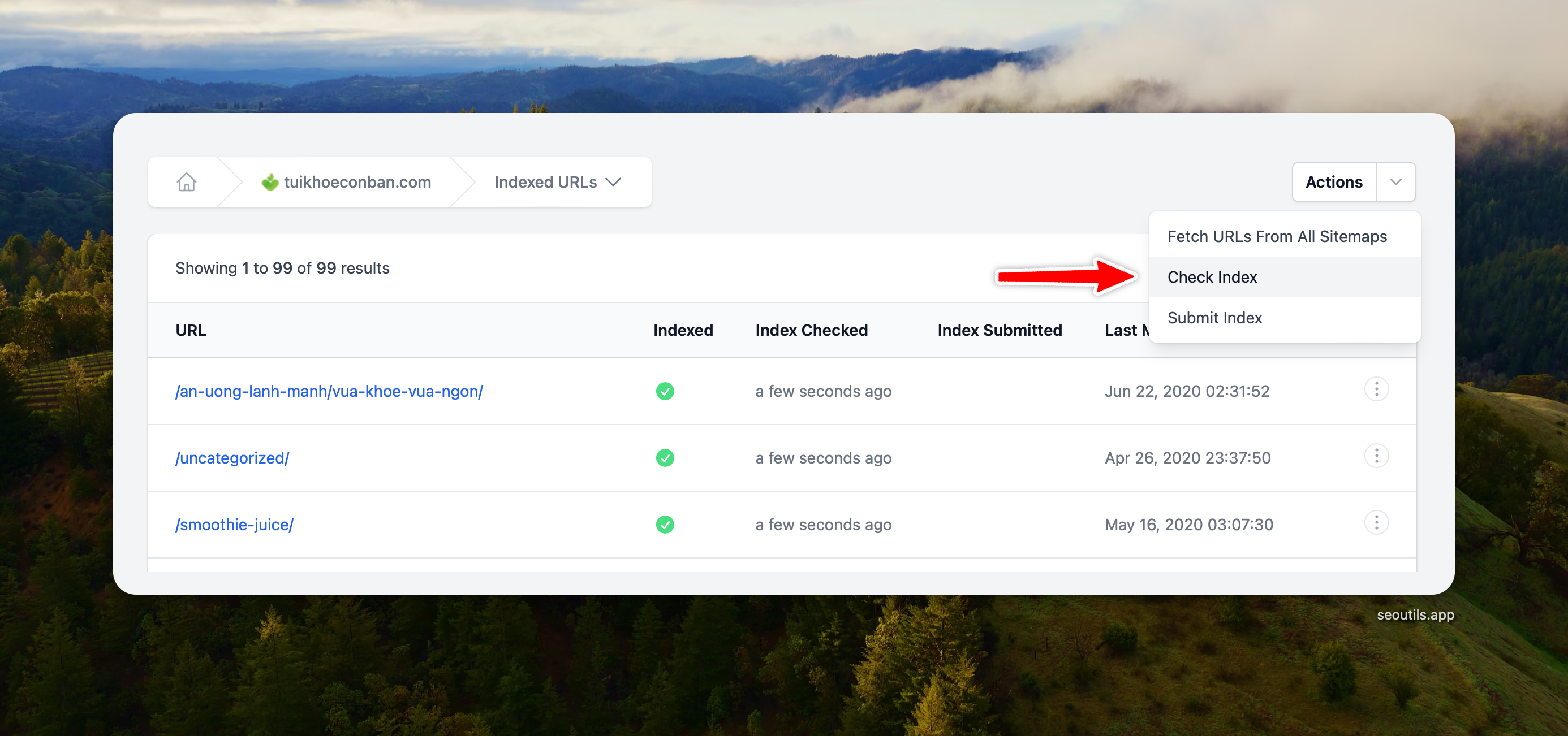Image resolution: width=1568 pixels, height=736 pixels.
Task: Click the Index Submitted column header
Action: click(x=999, y=330)
